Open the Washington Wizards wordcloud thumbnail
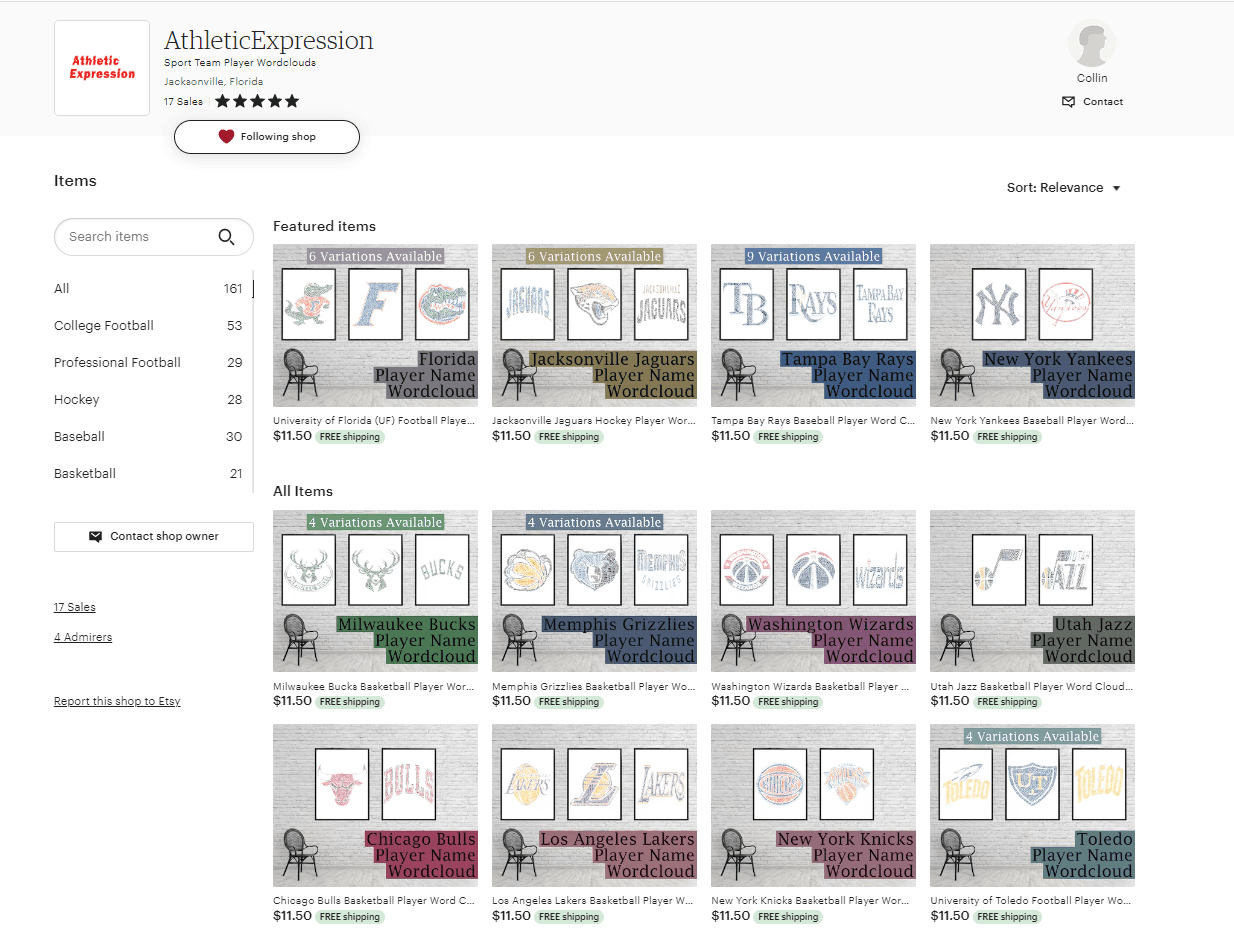The height and width of the screenshot is (933, 1234). 813,591
